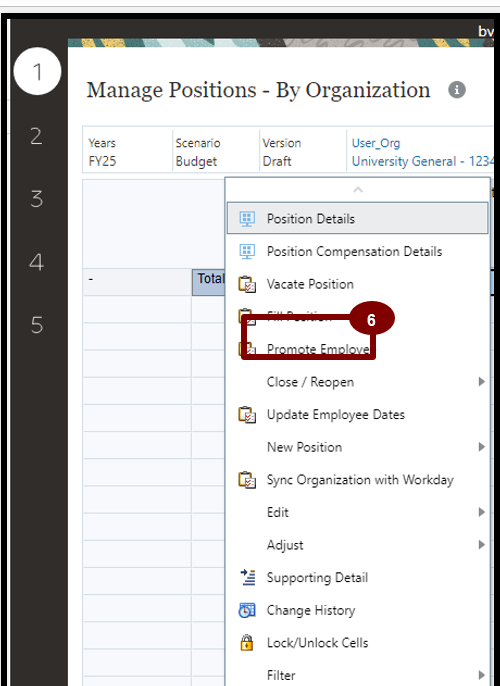Go to step 1 circle in the sidebar
Image resolution: width=500 pixels, height=686 pixels.
tap(37, 71)
